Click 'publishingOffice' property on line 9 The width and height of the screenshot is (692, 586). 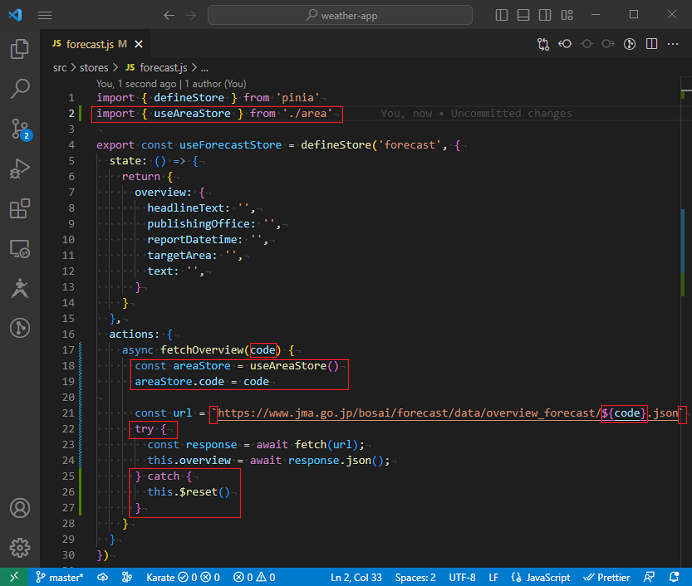pyautogui.click(x=198, y=224)
